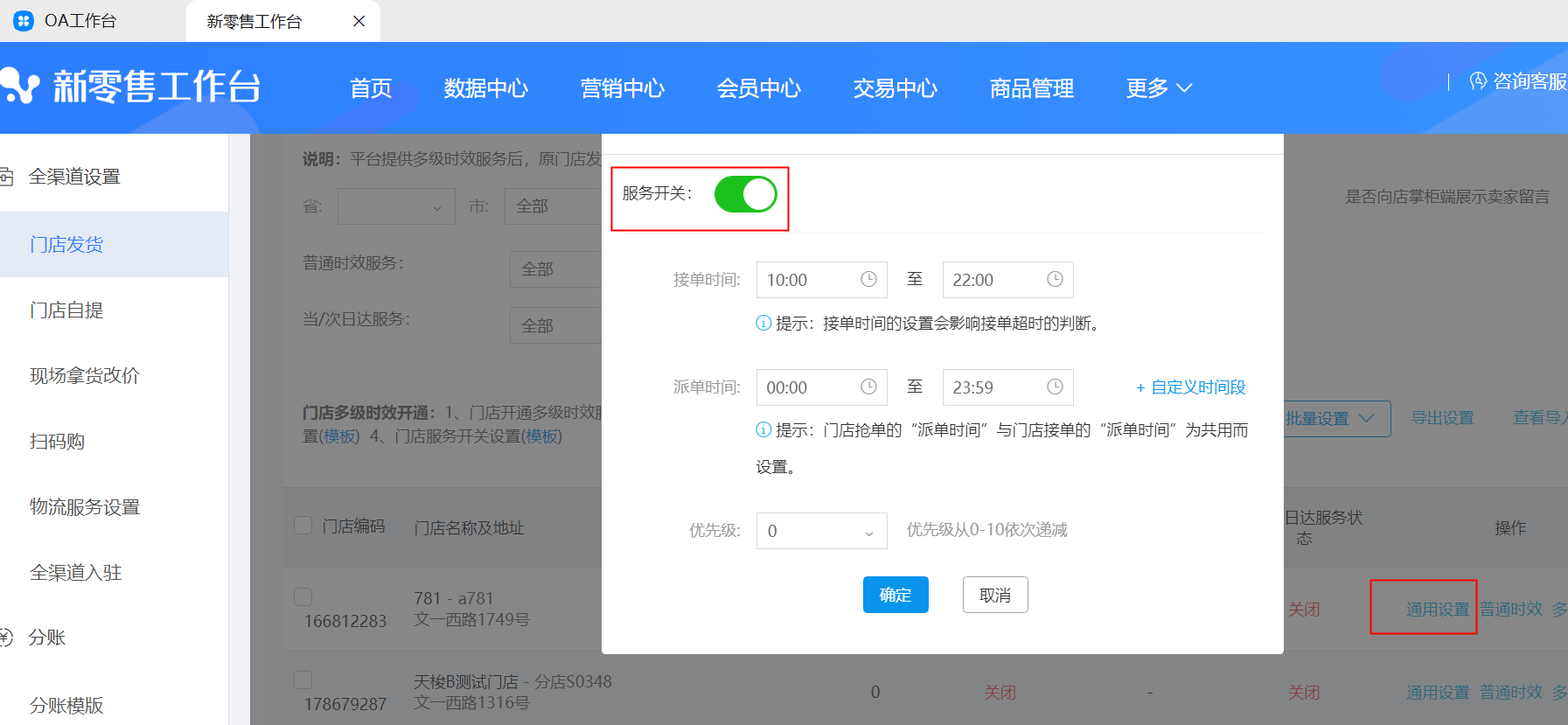Click the OA工作台 app icon

pyautogui.click(x=24, y=20)
